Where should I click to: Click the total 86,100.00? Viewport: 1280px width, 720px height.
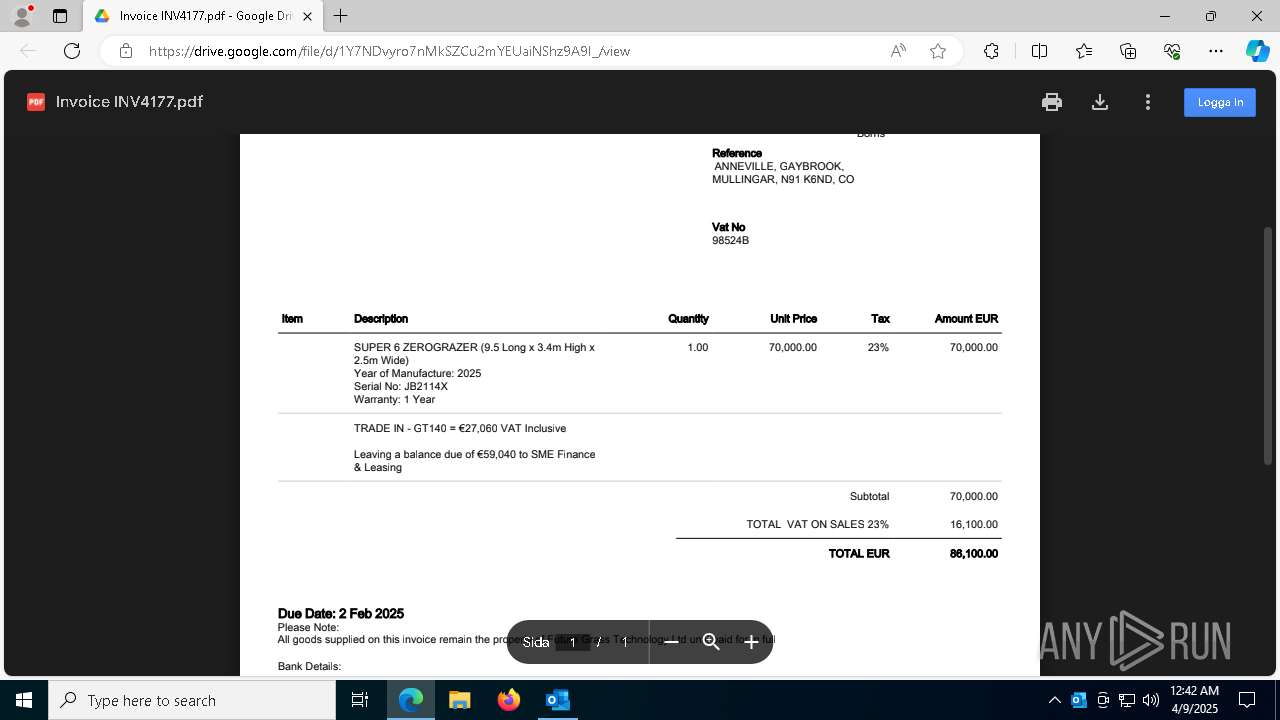(974, 553)
